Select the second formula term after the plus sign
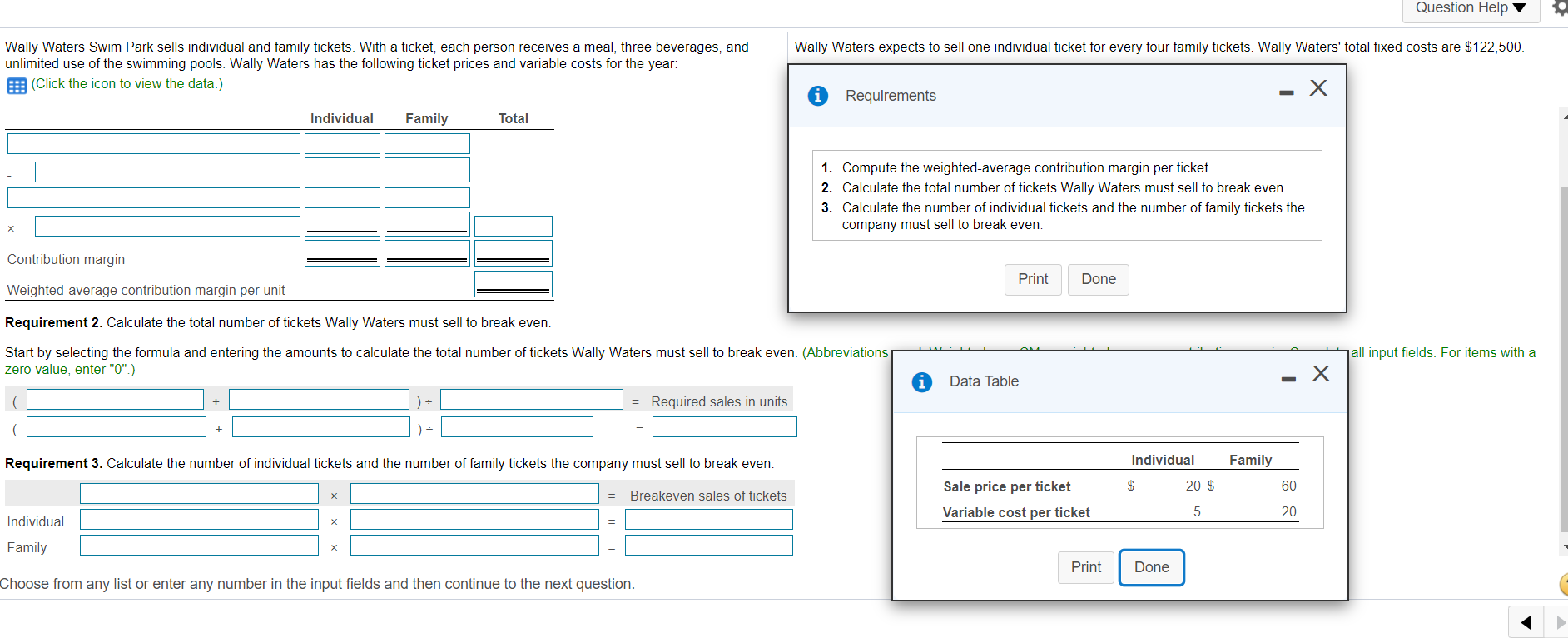The image size is (1568, 638). (x=319, y=400)
